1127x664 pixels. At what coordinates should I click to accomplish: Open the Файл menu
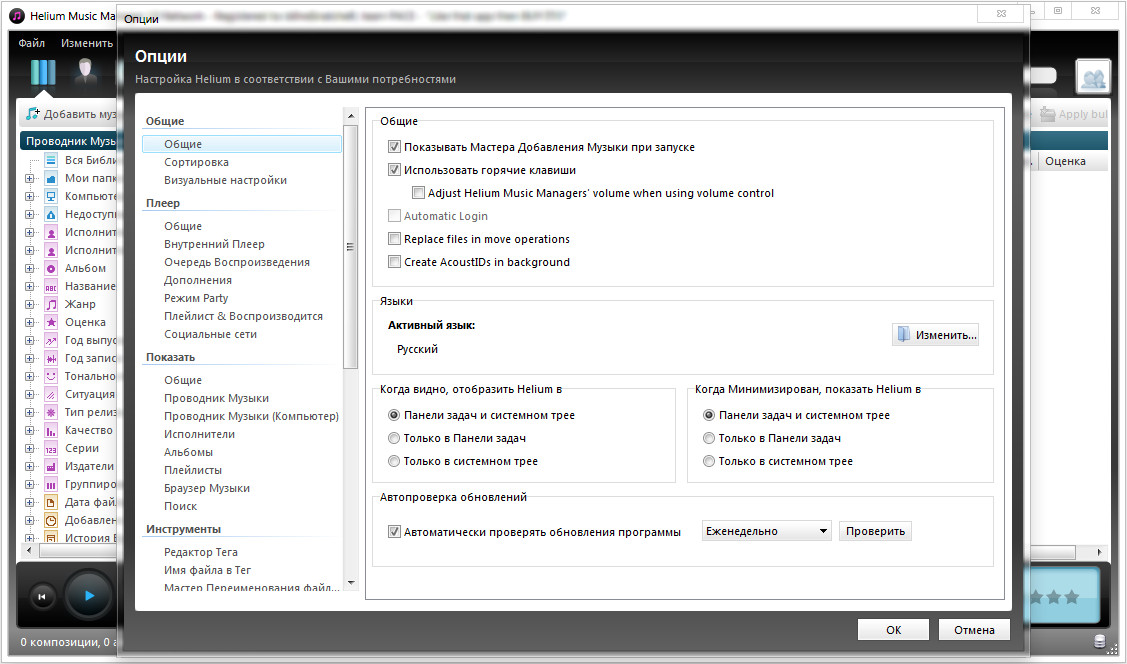click(x=31, y=44)
